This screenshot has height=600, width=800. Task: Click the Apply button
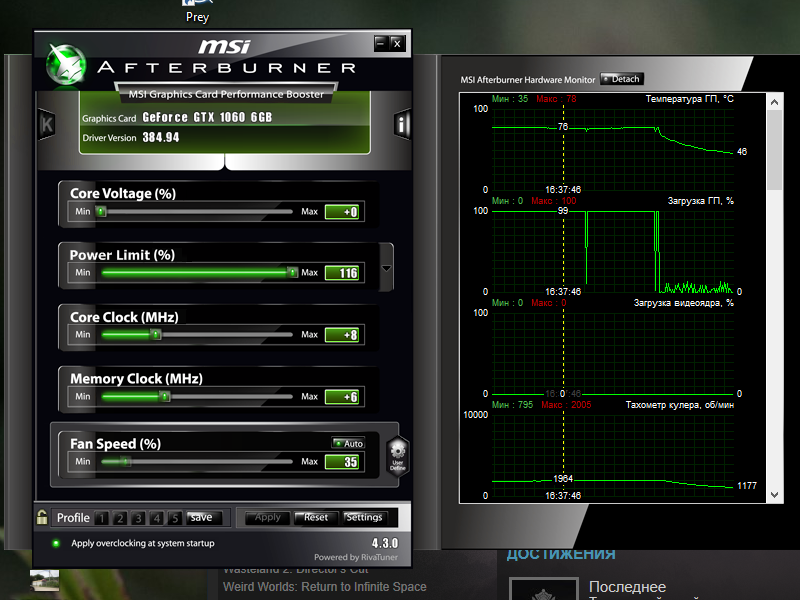click(267, 517)
